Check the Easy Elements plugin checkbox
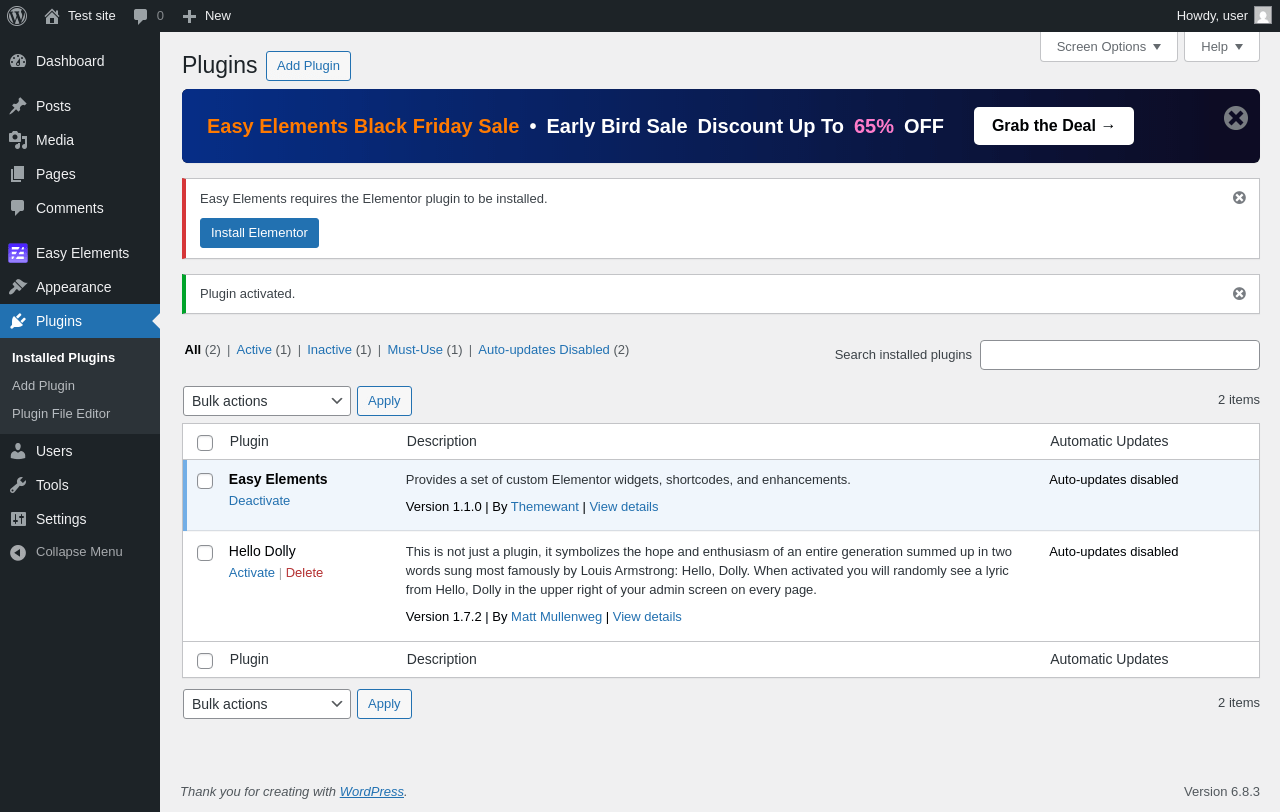This screenshot has height=812, width=1280. (205, 481)
